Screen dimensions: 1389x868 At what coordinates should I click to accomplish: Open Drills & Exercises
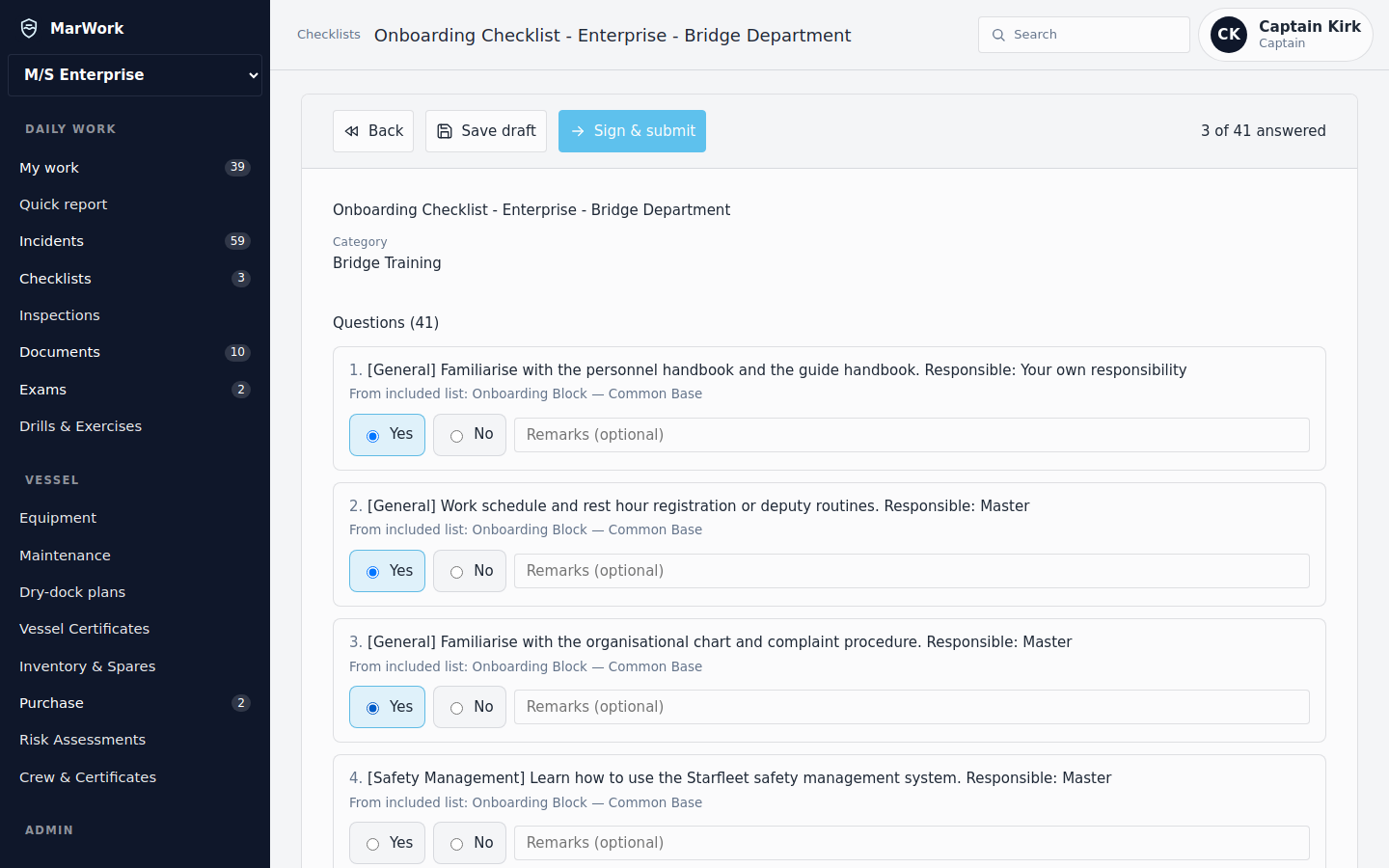coord(135,426)
